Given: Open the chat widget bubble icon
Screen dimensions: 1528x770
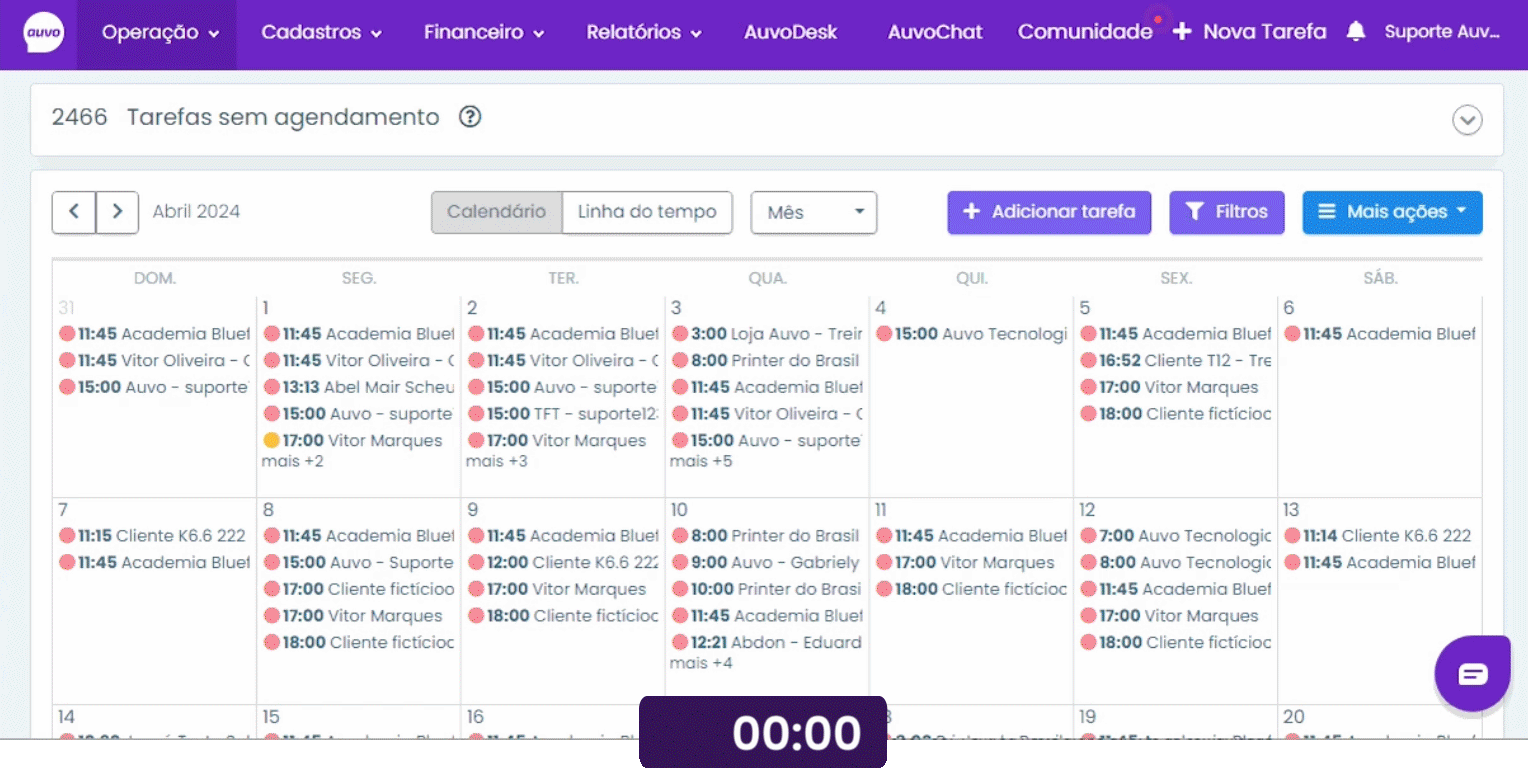Looking at the screenshot, I should (1473, 674).
